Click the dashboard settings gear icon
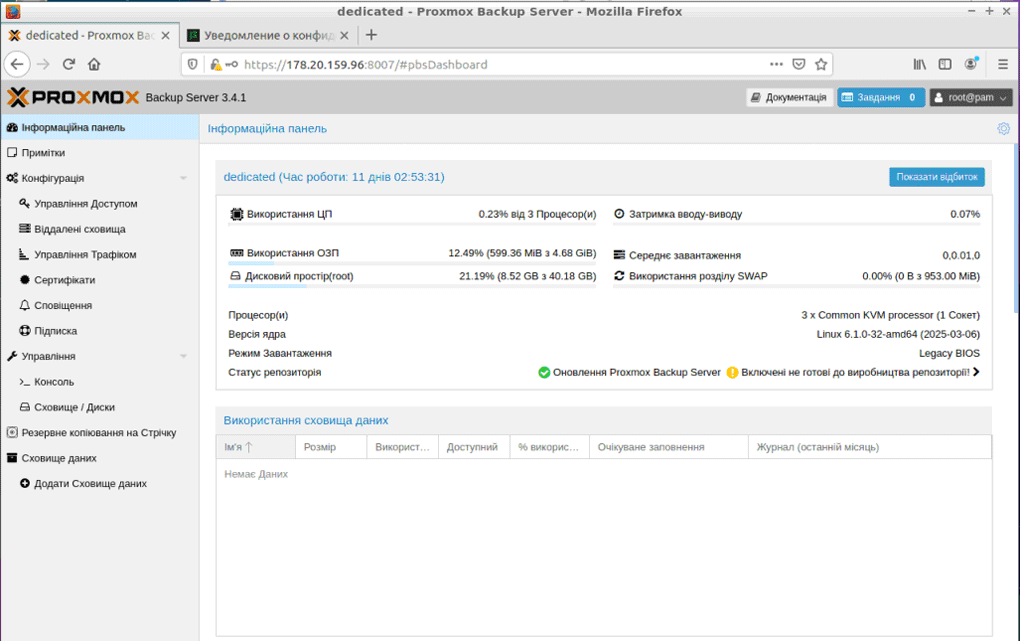 [1002, 128]
